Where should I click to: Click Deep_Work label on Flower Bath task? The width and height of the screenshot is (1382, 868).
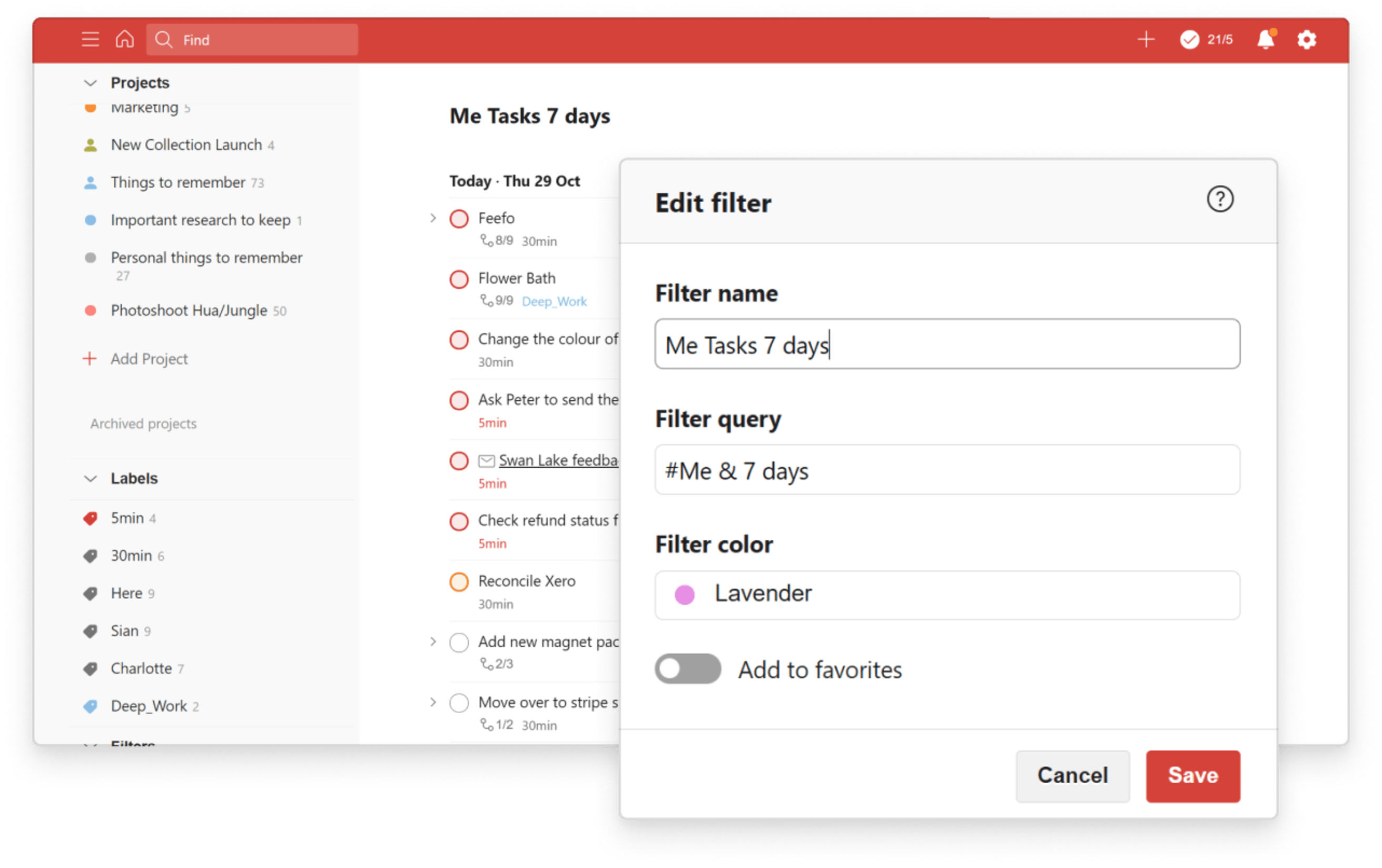tap(555, 301)
